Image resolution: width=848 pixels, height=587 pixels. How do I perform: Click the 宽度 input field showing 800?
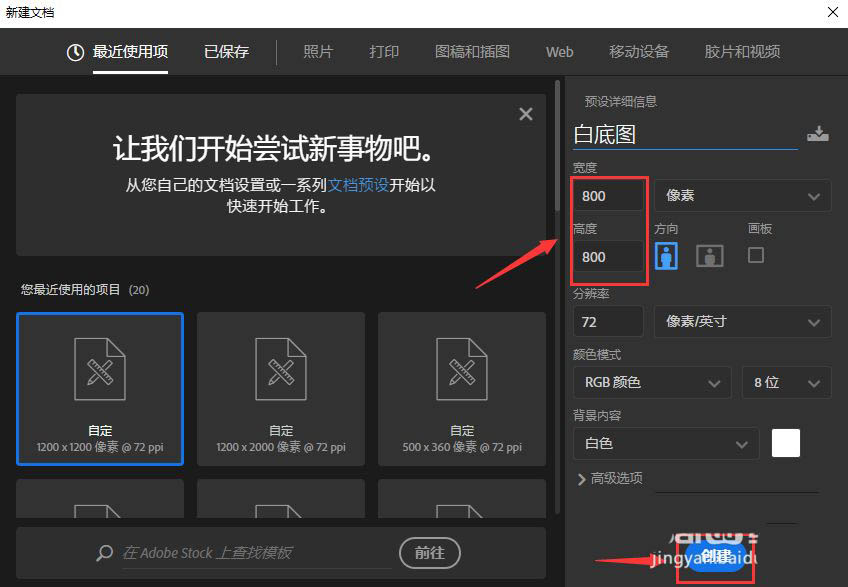pos(608,196)
